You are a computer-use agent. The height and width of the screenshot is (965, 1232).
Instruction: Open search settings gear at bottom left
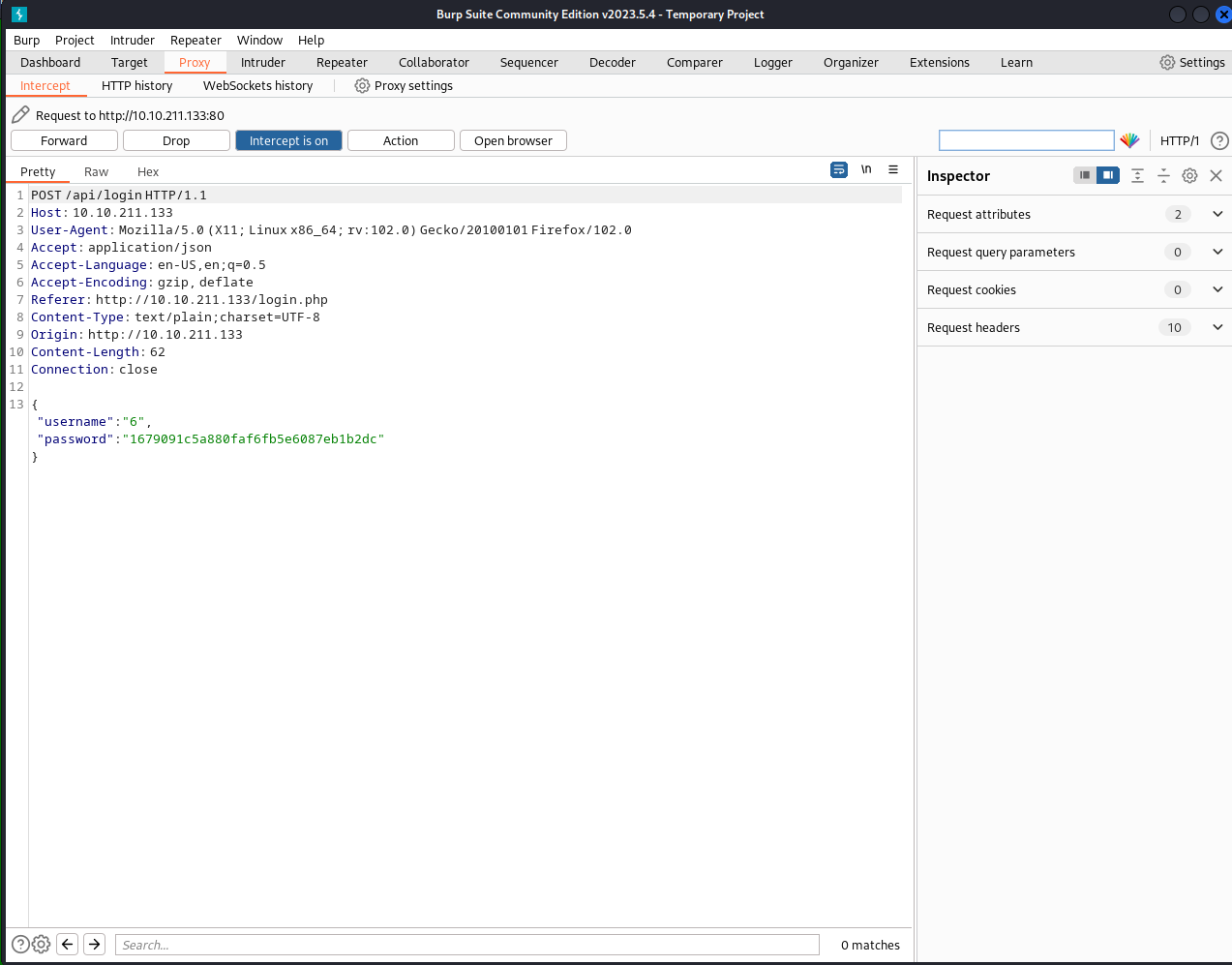coord(42,944)
